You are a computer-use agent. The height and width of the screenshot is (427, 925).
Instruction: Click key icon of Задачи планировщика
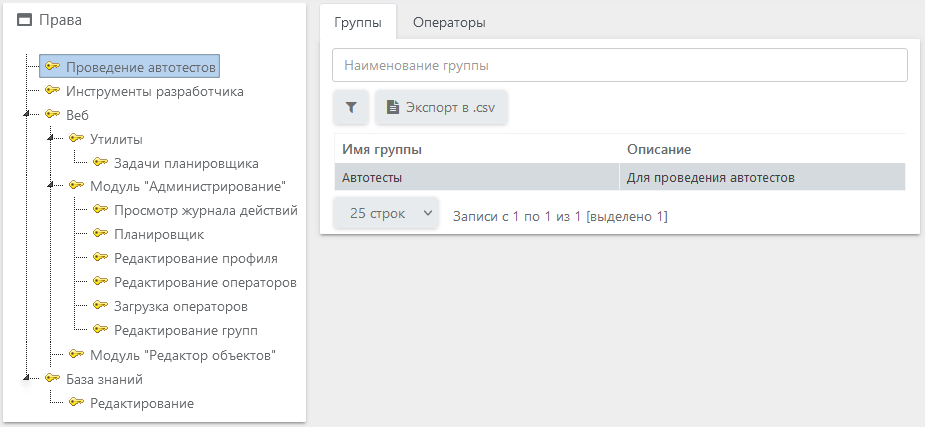(100, 163)
